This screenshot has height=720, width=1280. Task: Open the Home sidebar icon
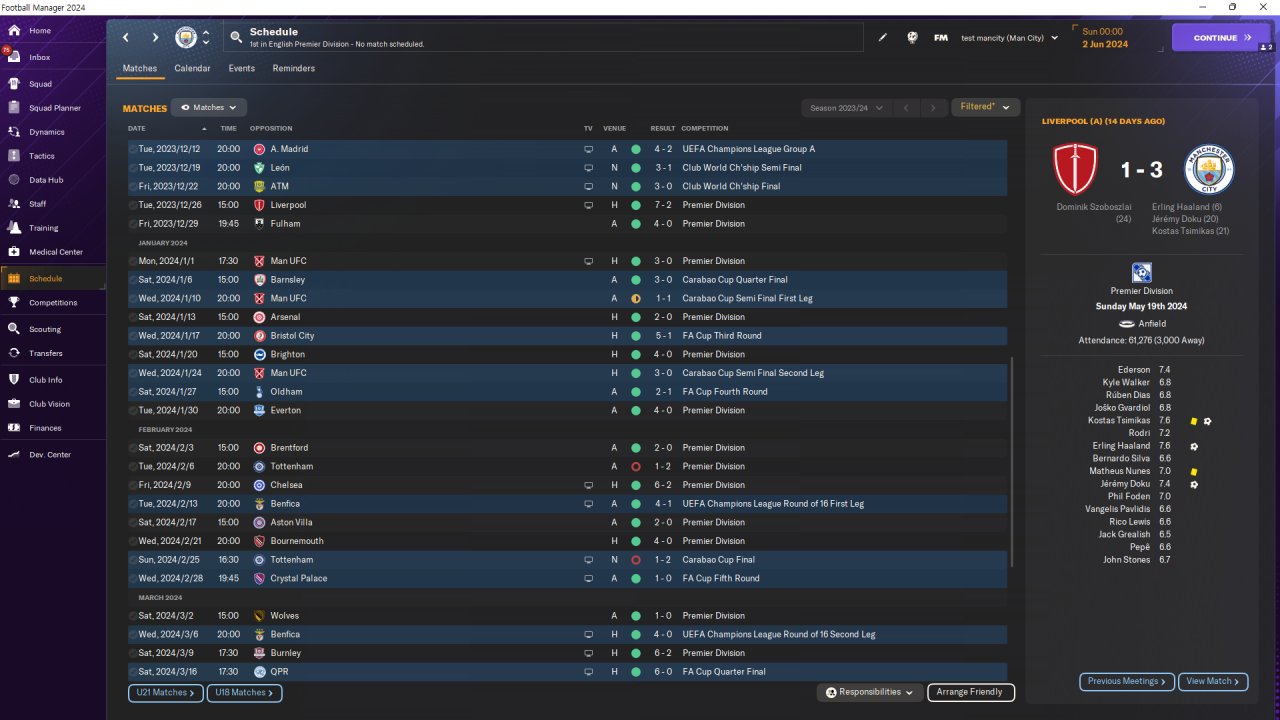coord(14,31)
